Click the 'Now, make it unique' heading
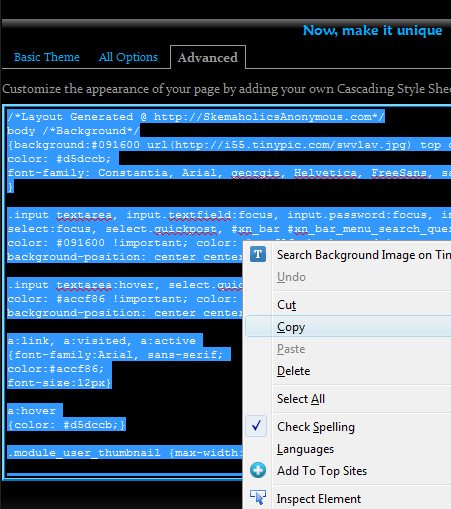Image resolution: width=451 pixels, height=509 pixels. pyautogui.click(x=373, y=30)
